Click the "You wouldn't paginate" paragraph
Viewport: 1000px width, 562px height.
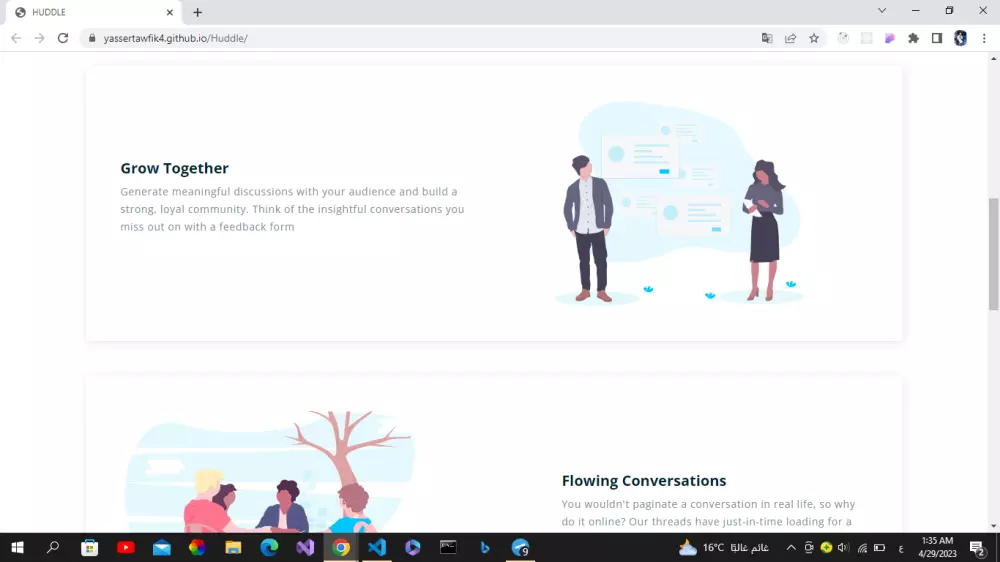pyautogui.click(x=708, y=513)
